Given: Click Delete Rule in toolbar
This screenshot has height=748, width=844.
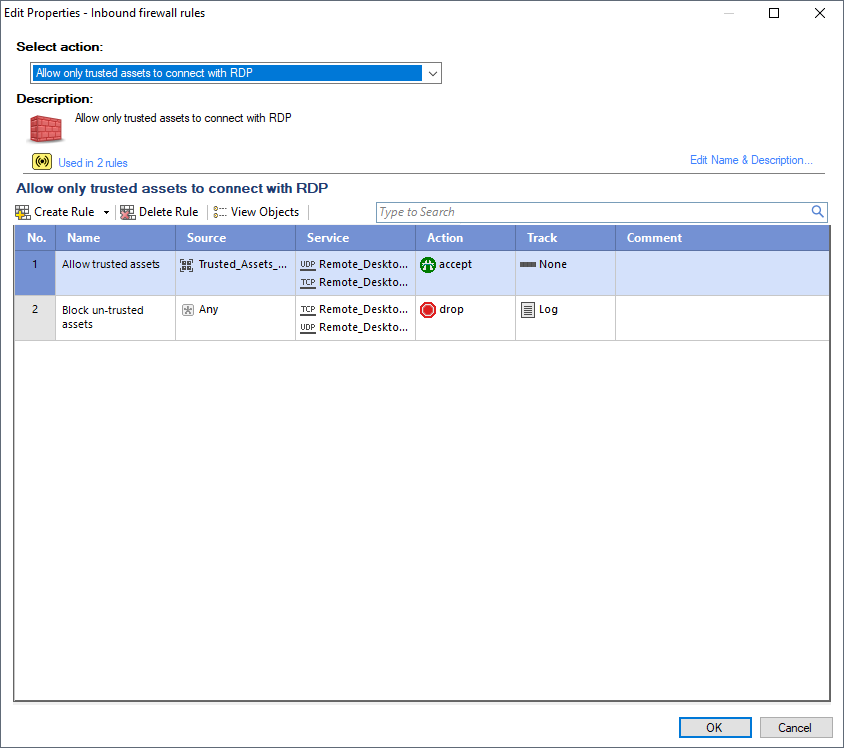Looking at the screenshot, I should [159, 212].
